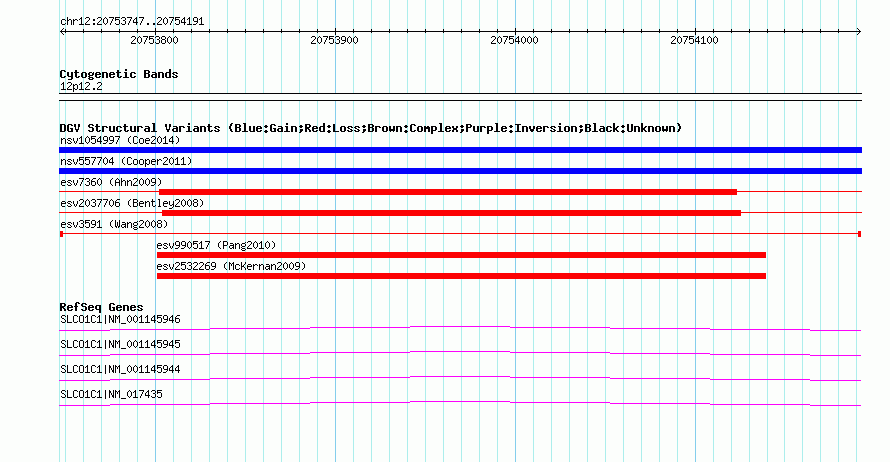Viewport: 890px width, 462px height.
Task: Click the blue gain bar for nsv557704
Action: pos(460,171)
